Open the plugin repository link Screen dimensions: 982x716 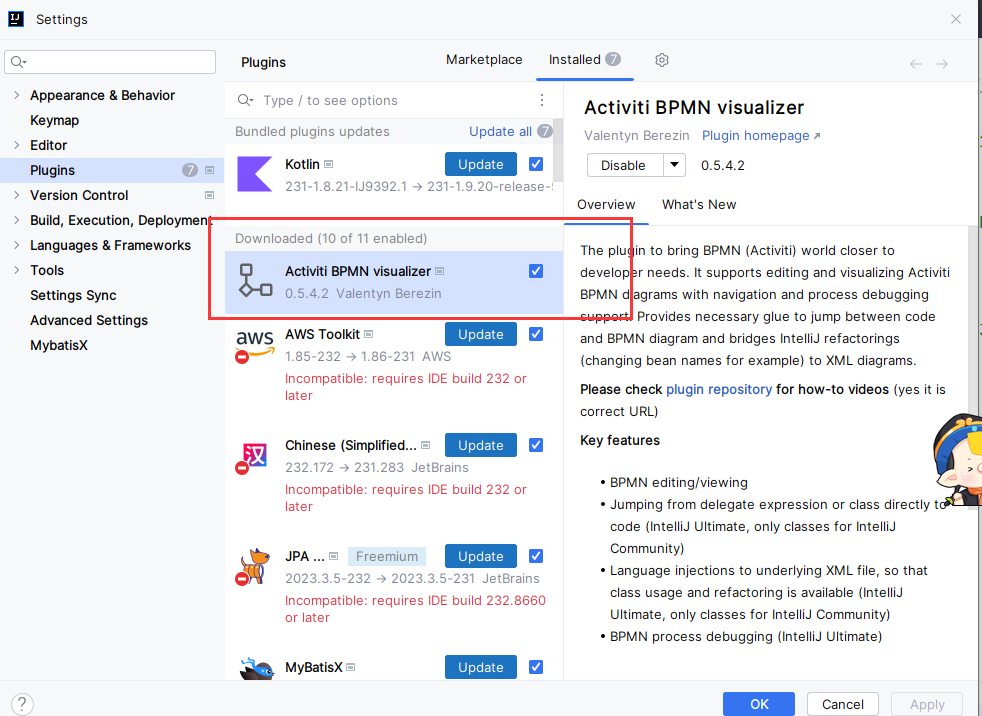[x=719, y=389]
